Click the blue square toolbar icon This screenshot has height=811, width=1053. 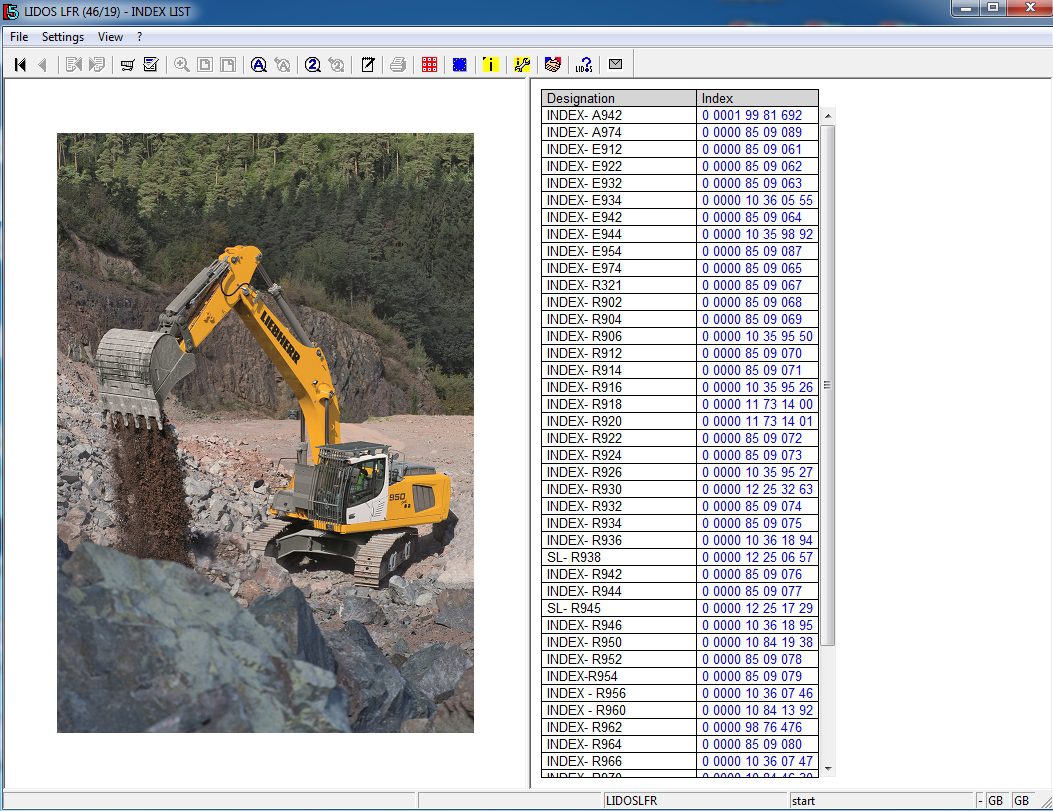[x=459, y=65]
